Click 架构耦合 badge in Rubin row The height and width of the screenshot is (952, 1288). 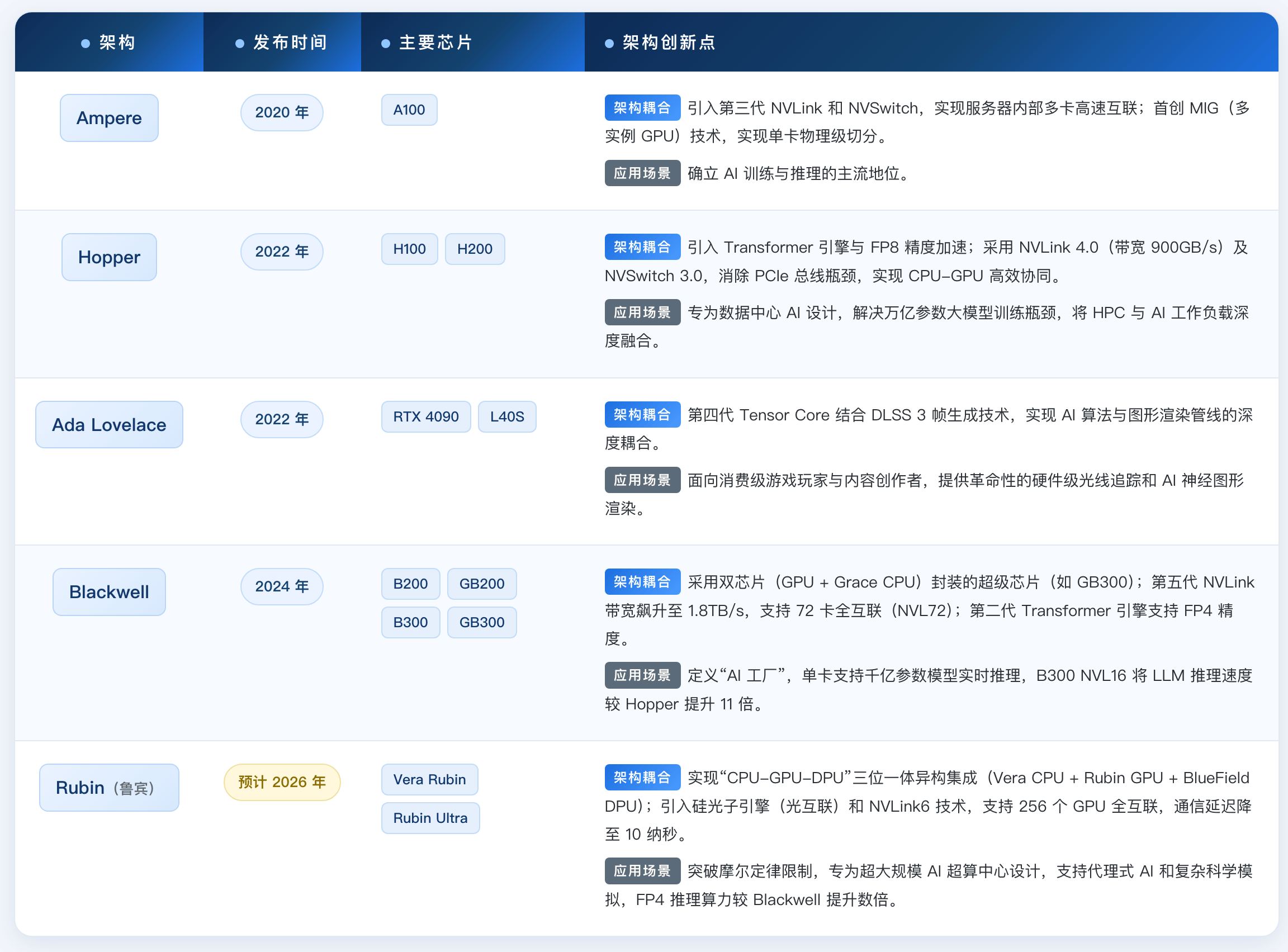point(642,778)
